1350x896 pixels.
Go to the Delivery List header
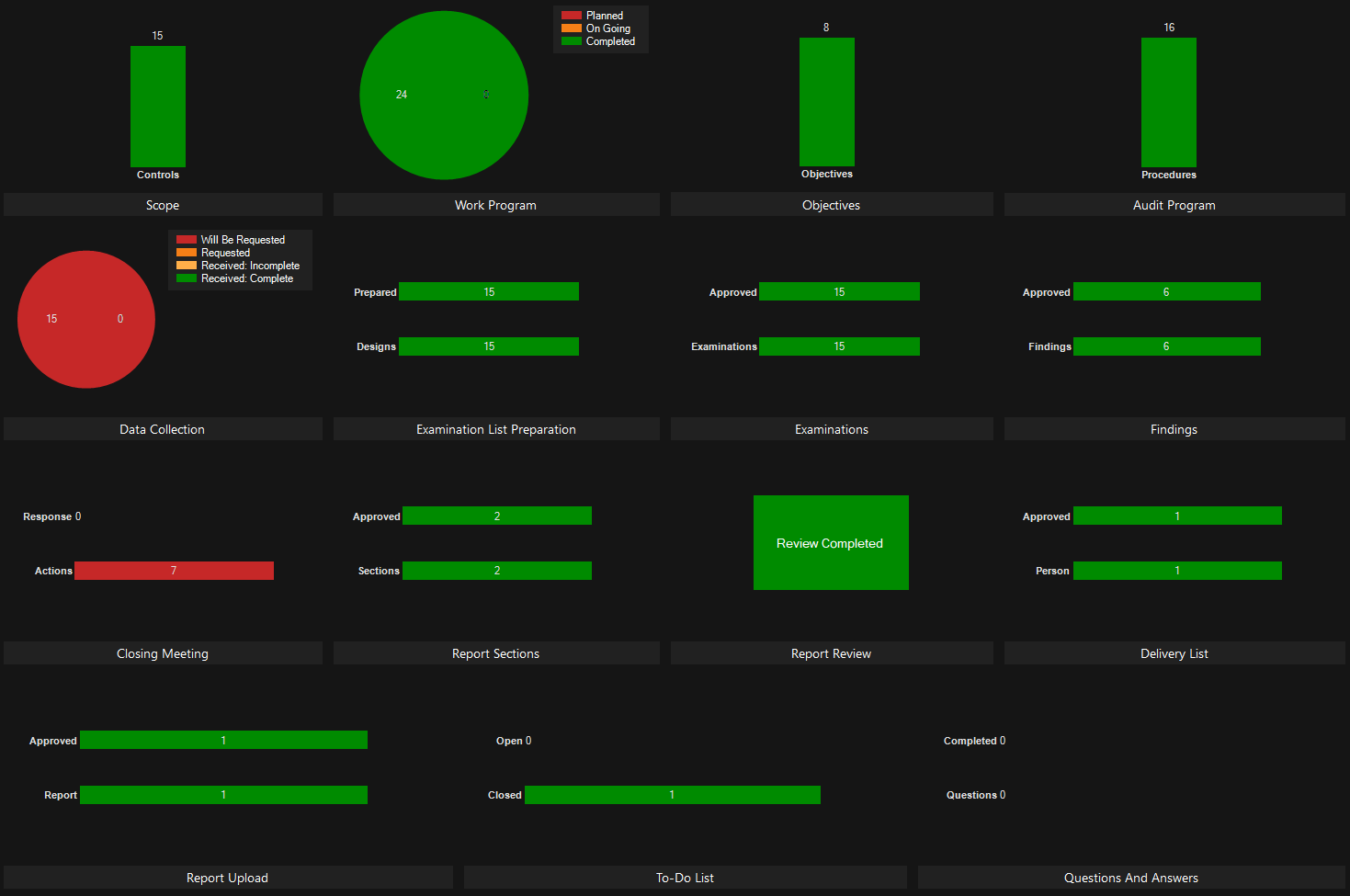click(x=1174, y=653)
